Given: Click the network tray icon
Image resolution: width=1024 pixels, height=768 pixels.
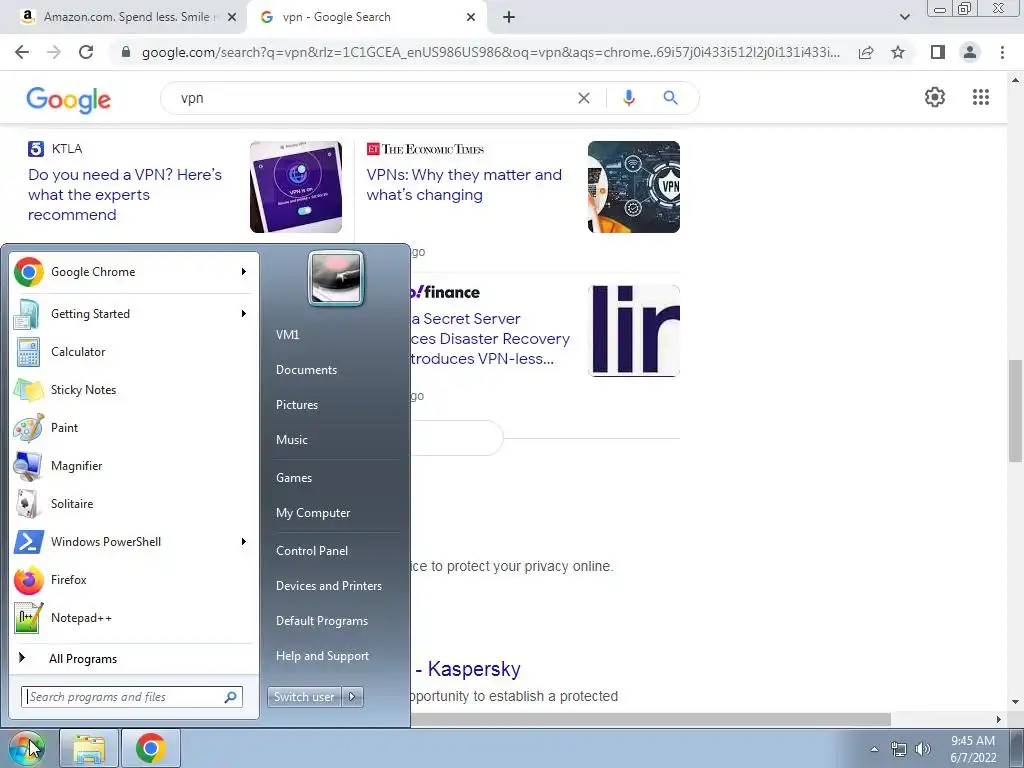Looking at the screenshot, I should click(899, 749).
